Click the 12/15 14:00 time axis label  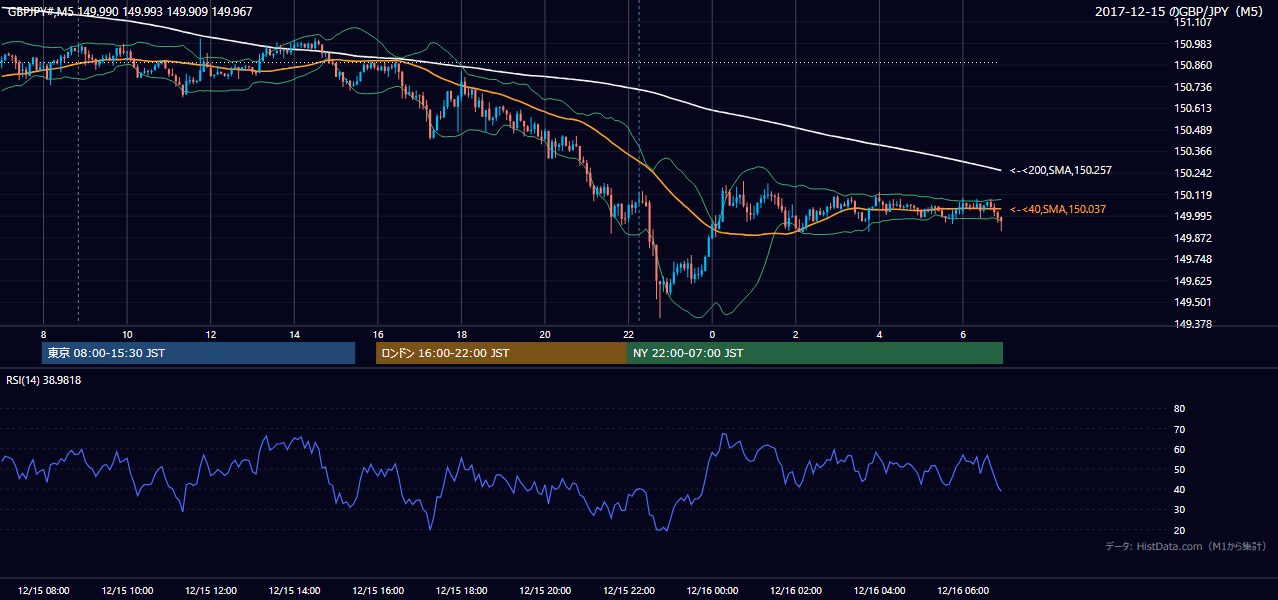tap(294, 591)
